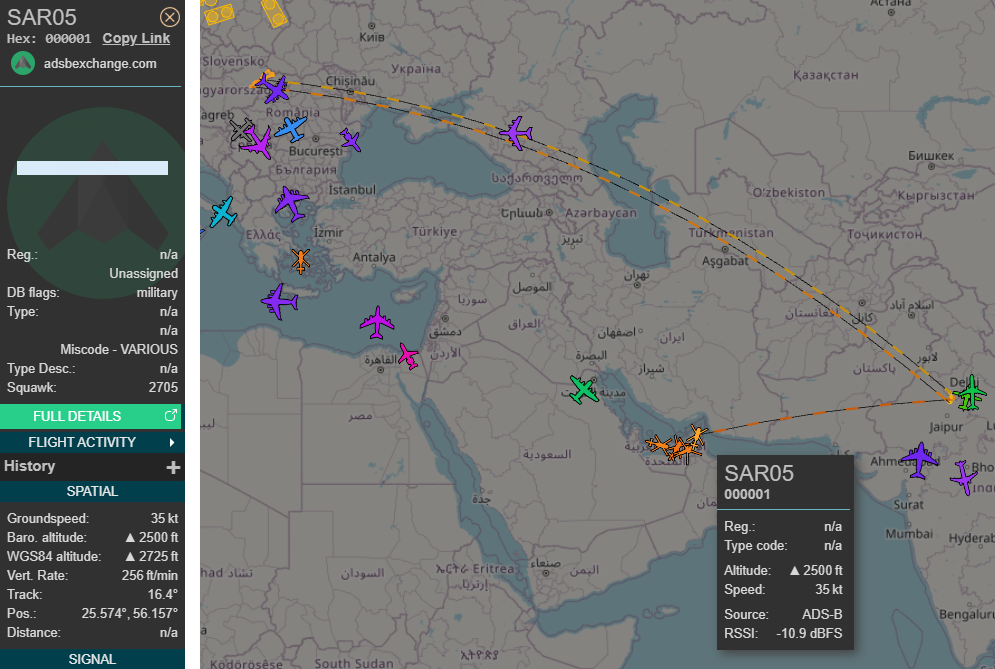Click the adsbexchange.com logo icon
Viewport: 995px width, 669px height.
click(23, 63)
